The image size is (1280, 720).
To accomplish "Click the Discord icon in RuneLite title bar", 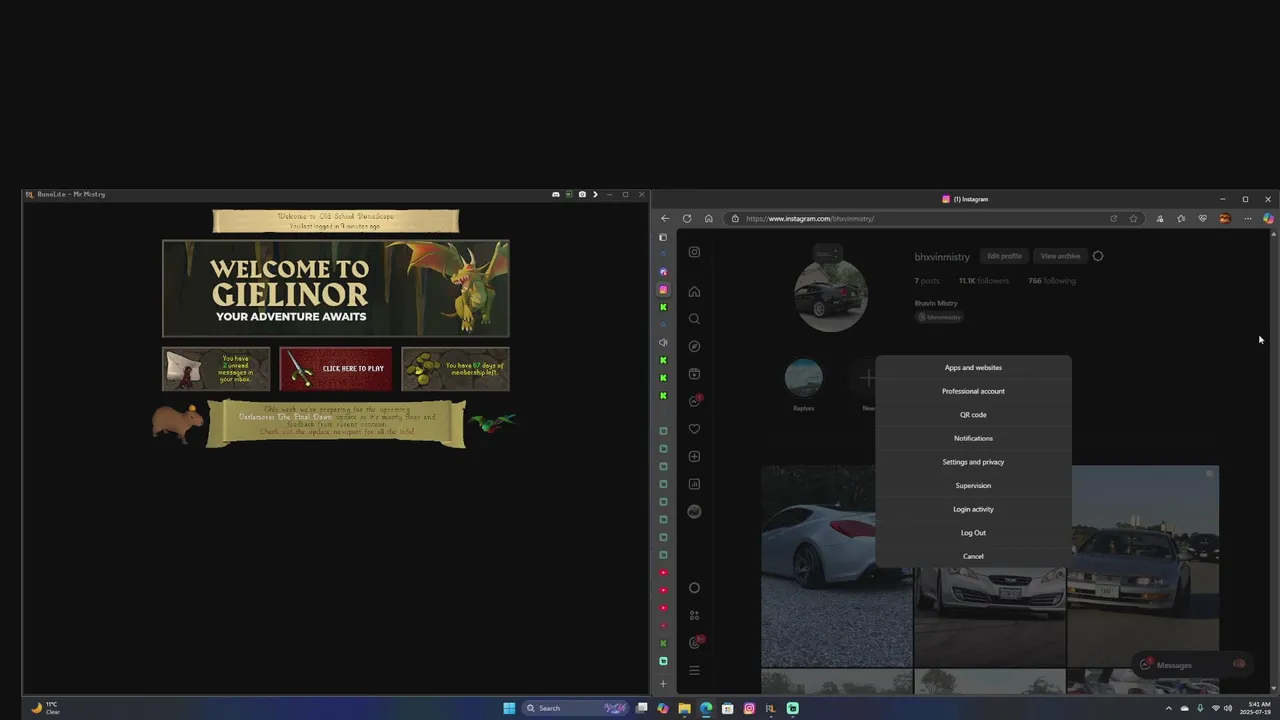I will 556,194.
